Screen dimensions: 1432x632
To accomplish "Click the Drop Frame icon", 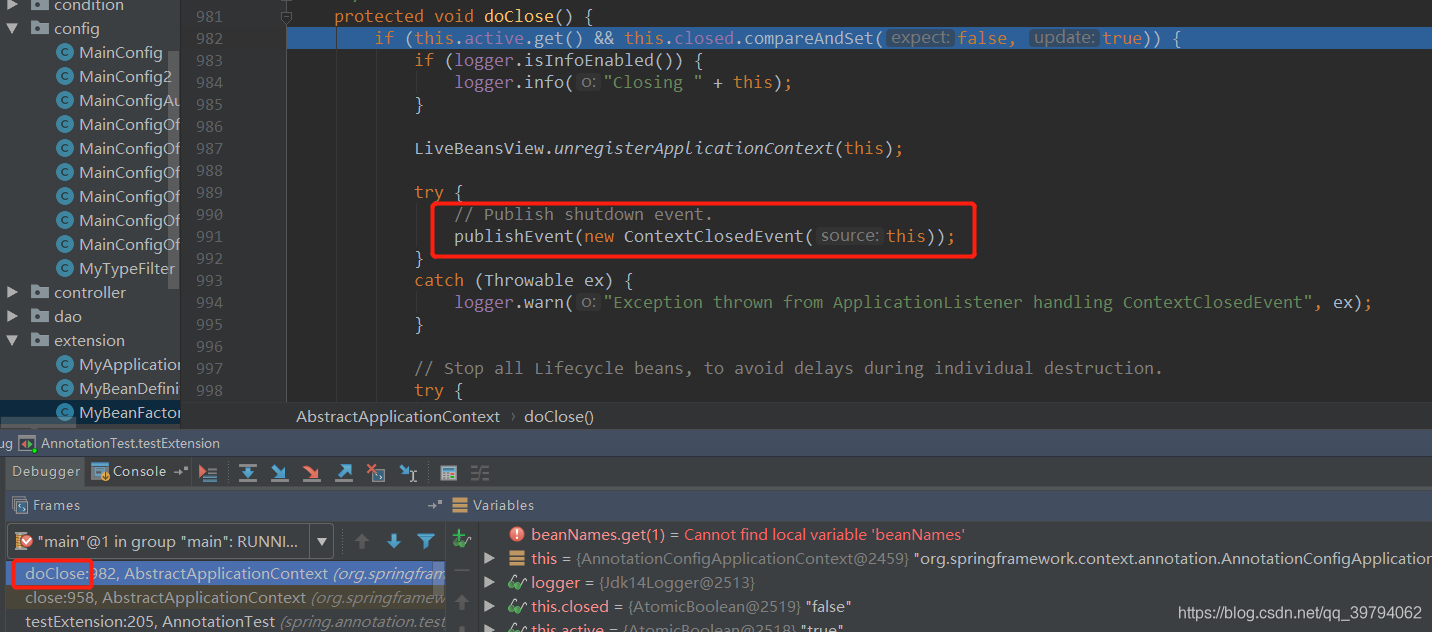I will tap(375, 472).
